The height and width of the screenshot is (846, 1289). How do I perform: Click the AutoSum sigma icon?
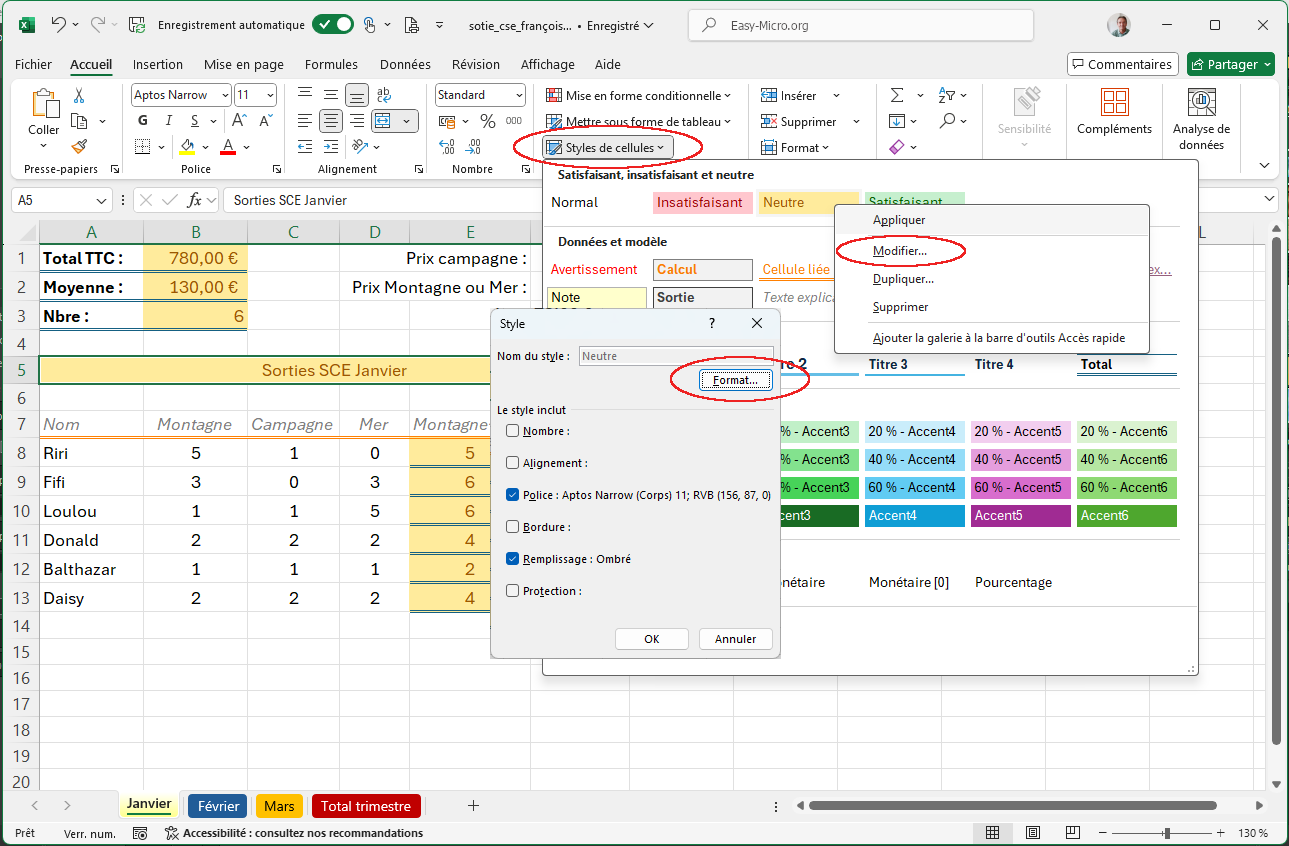point(897,95)
